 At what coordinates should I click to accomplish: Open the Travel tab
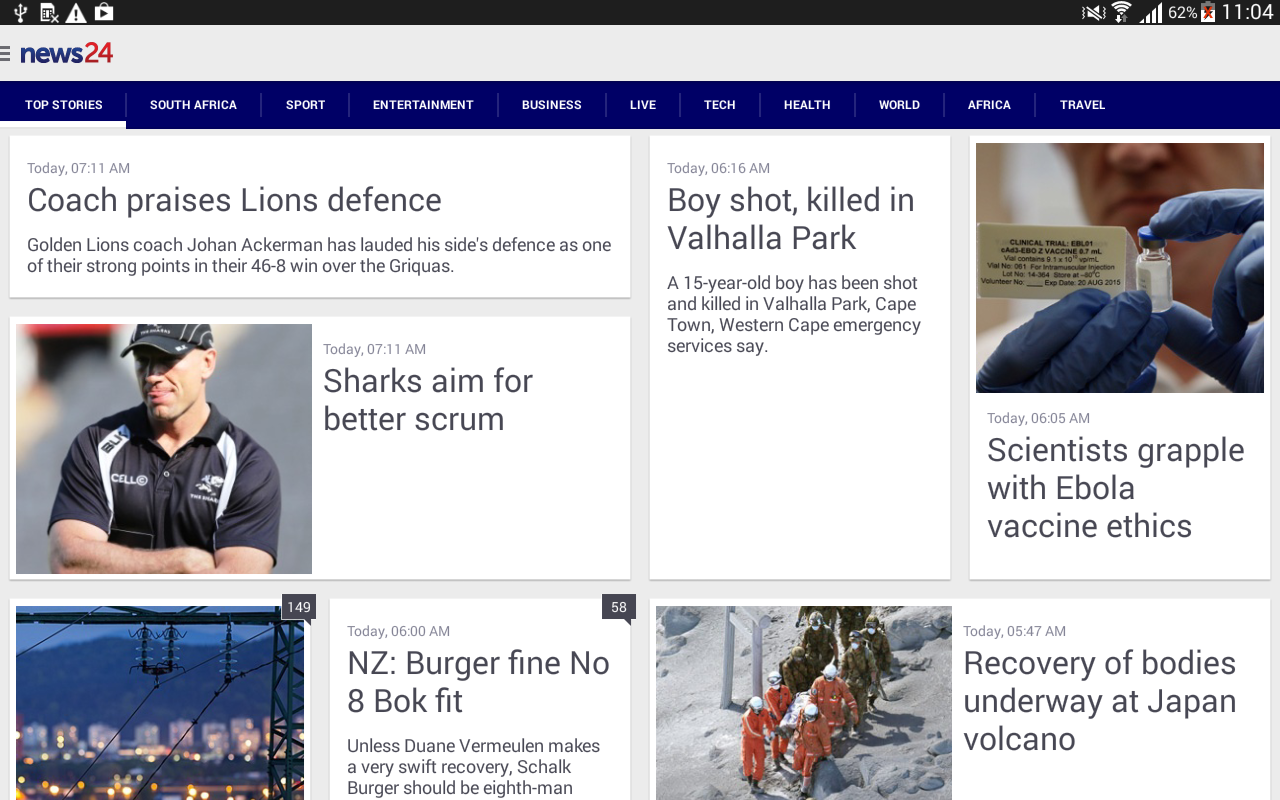click(1082, 105)
